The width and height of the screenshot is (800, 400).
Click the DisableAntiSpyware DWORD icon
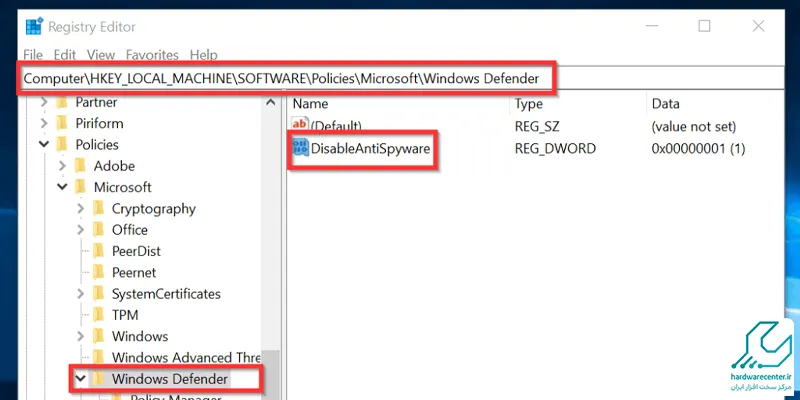tap(300, 148)
